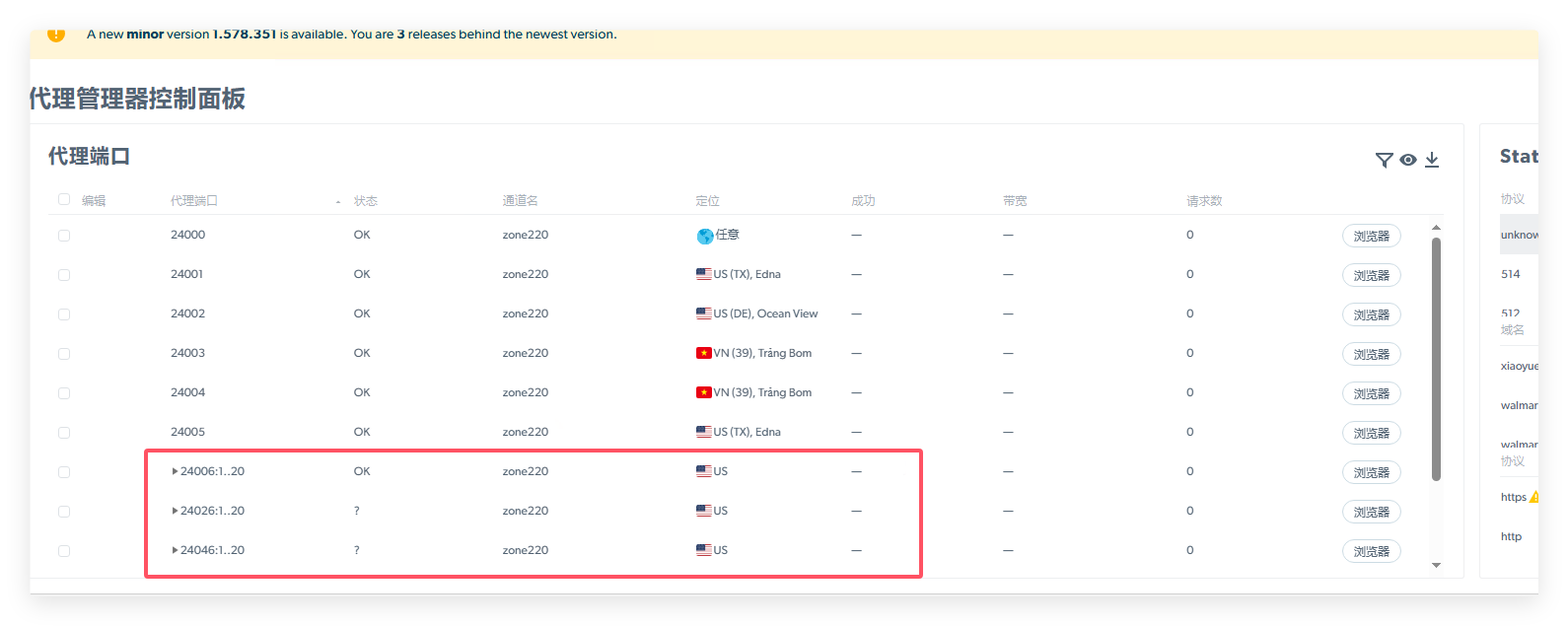Select the checkbox for port 24003

pyautogui.click(x=64, y=354)
